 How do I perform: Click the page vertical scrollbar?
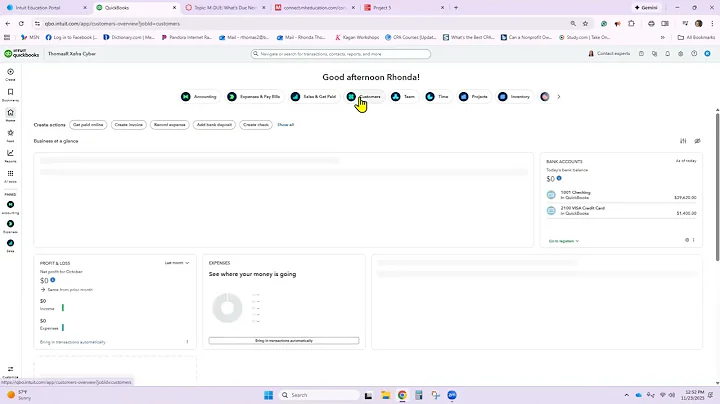coord(717,186)
